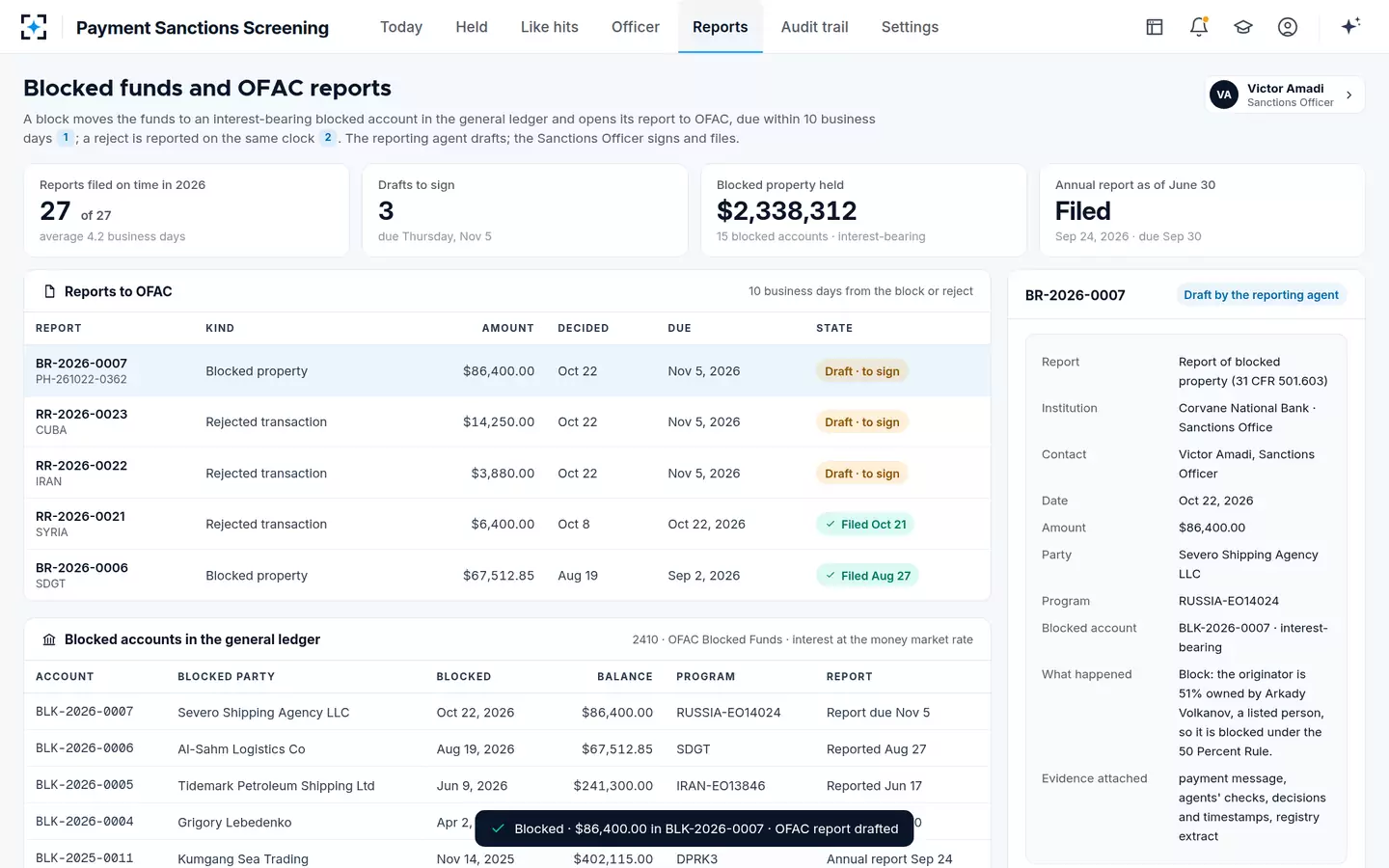Screen dimensions: 1389x868
Task: Click the Drafts to sign summary card
Action: coord(525,210)
